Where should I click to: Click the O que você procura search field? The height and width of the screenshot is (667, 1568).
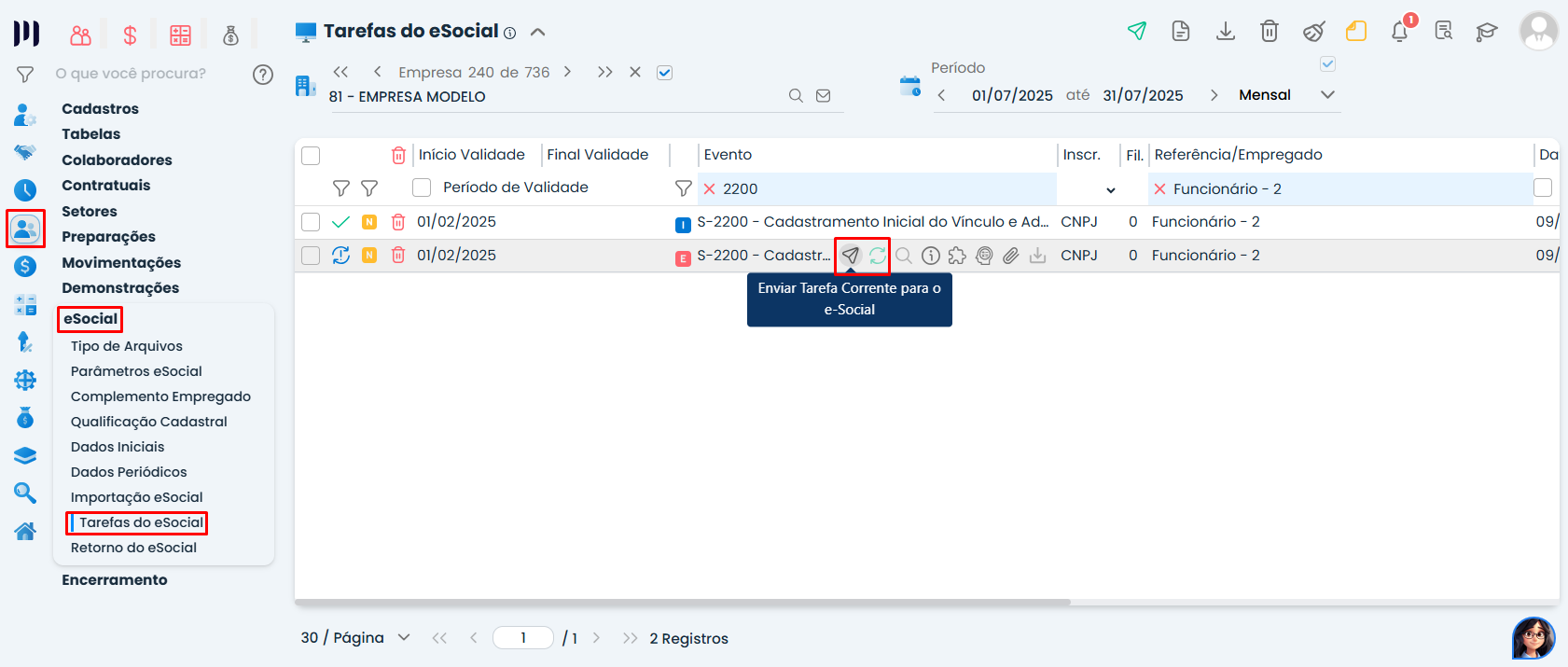click(131, 74)
